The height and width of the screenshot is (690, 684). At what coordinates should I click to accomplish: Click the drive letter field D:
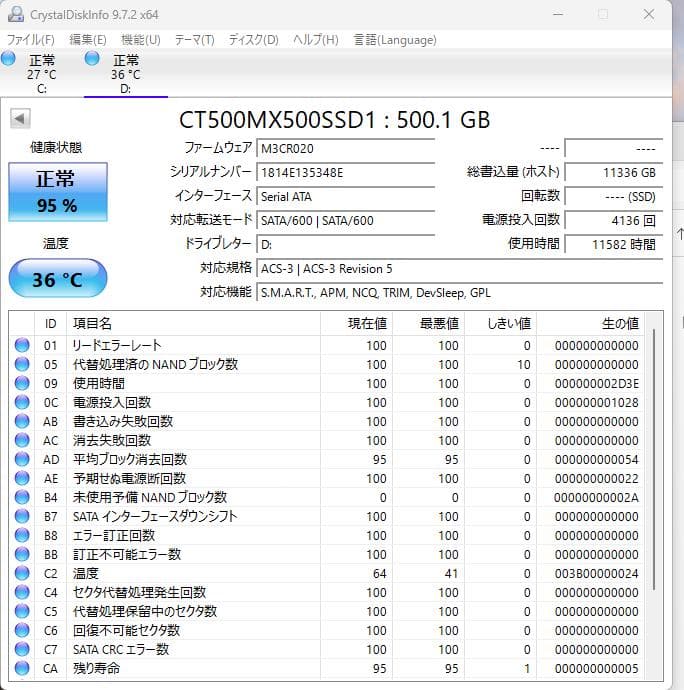click(x=346, y=244)
